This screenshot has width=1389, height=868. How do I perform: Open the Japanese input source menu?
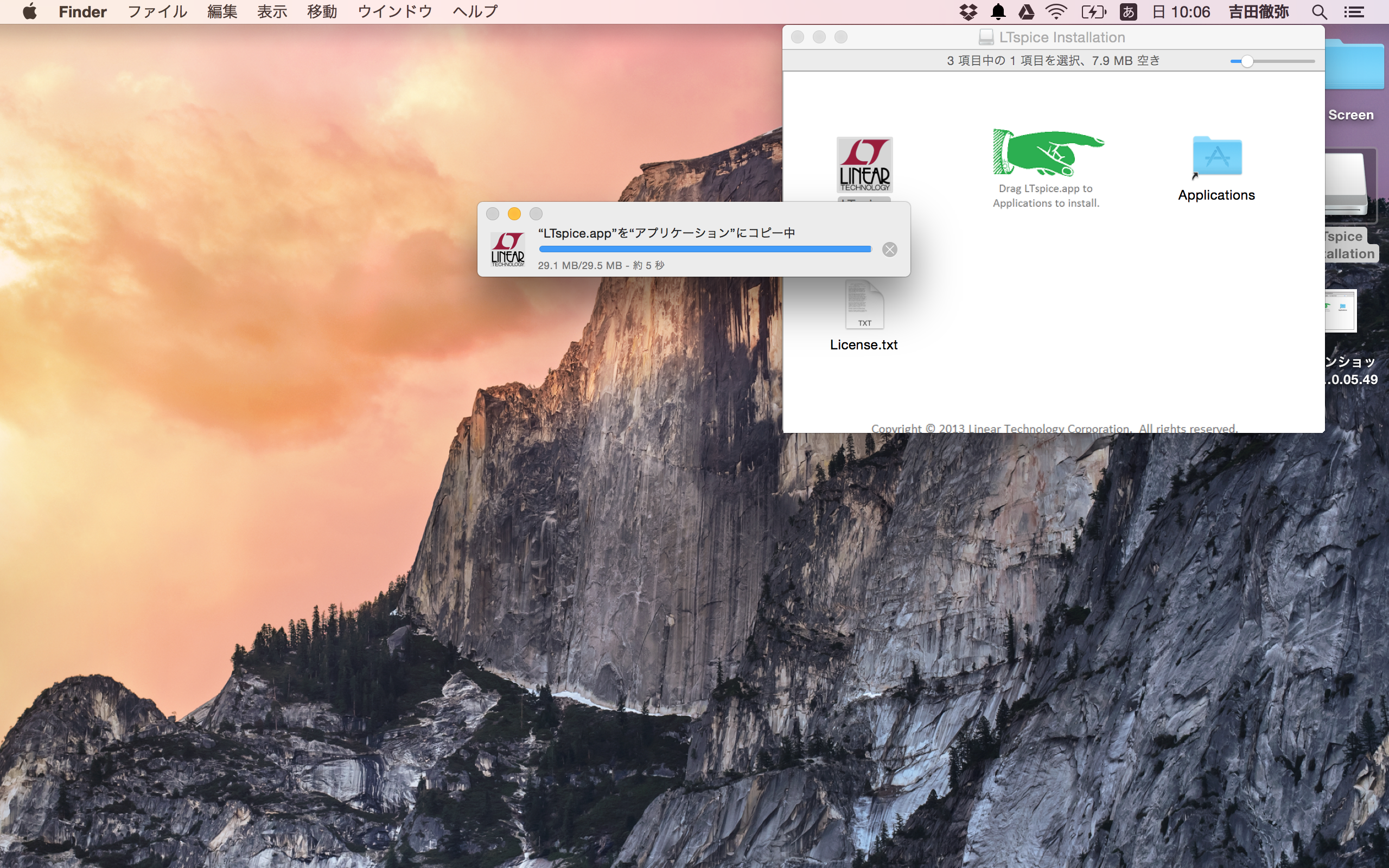coord(1128,12)
